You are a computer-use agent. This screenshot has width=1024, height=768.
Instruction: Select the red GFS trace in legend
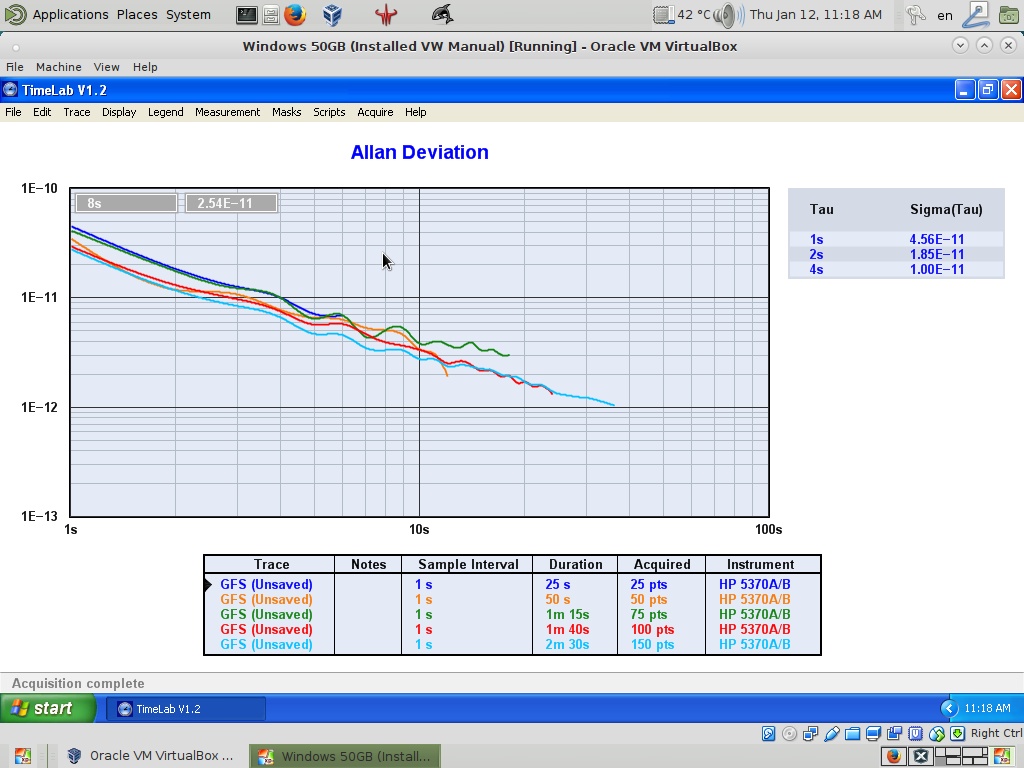point(266,630)
